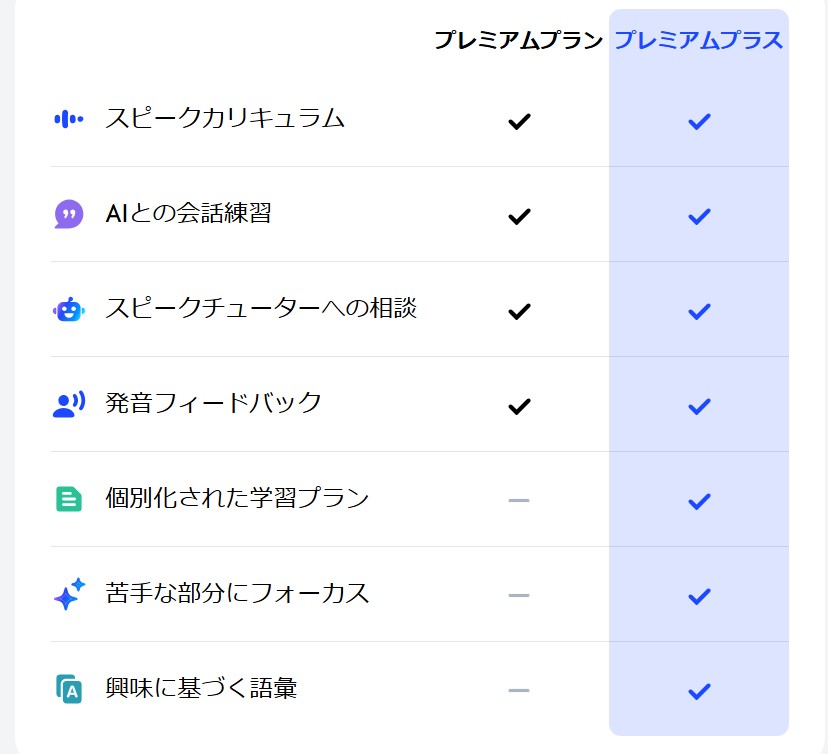This screenshot has width=828, height=754.
Task: Click the Speak curriculum waveform icon
Action: click(69, 119)
